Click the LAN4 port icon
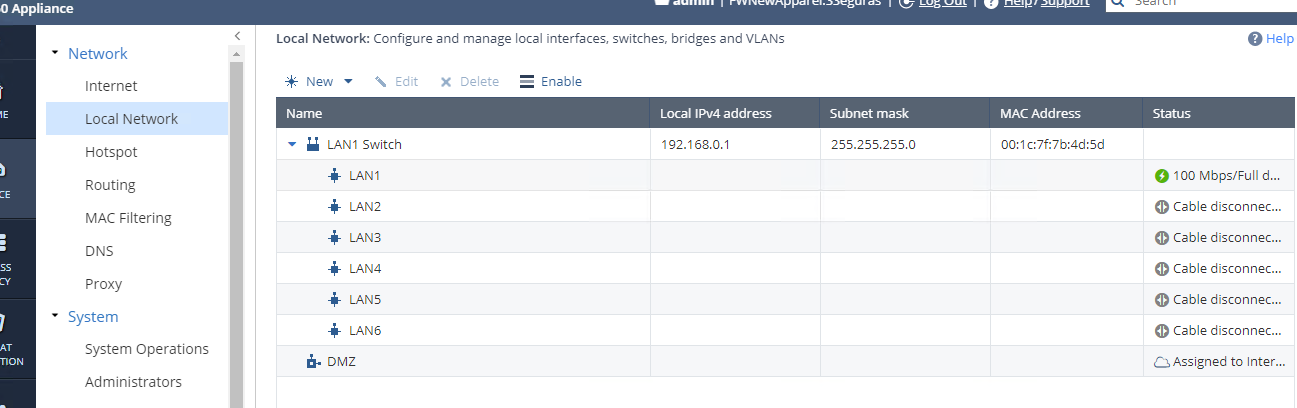This screenshot has height=408, width=1297. pos(334,269)
